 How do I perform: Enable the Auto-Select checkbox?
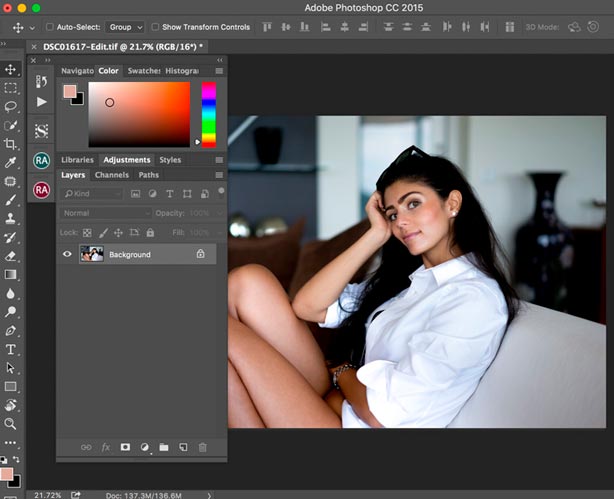[50, 27]
